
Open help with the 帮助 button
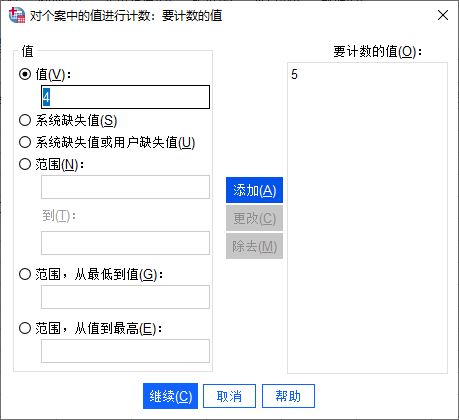click(288, 396)
